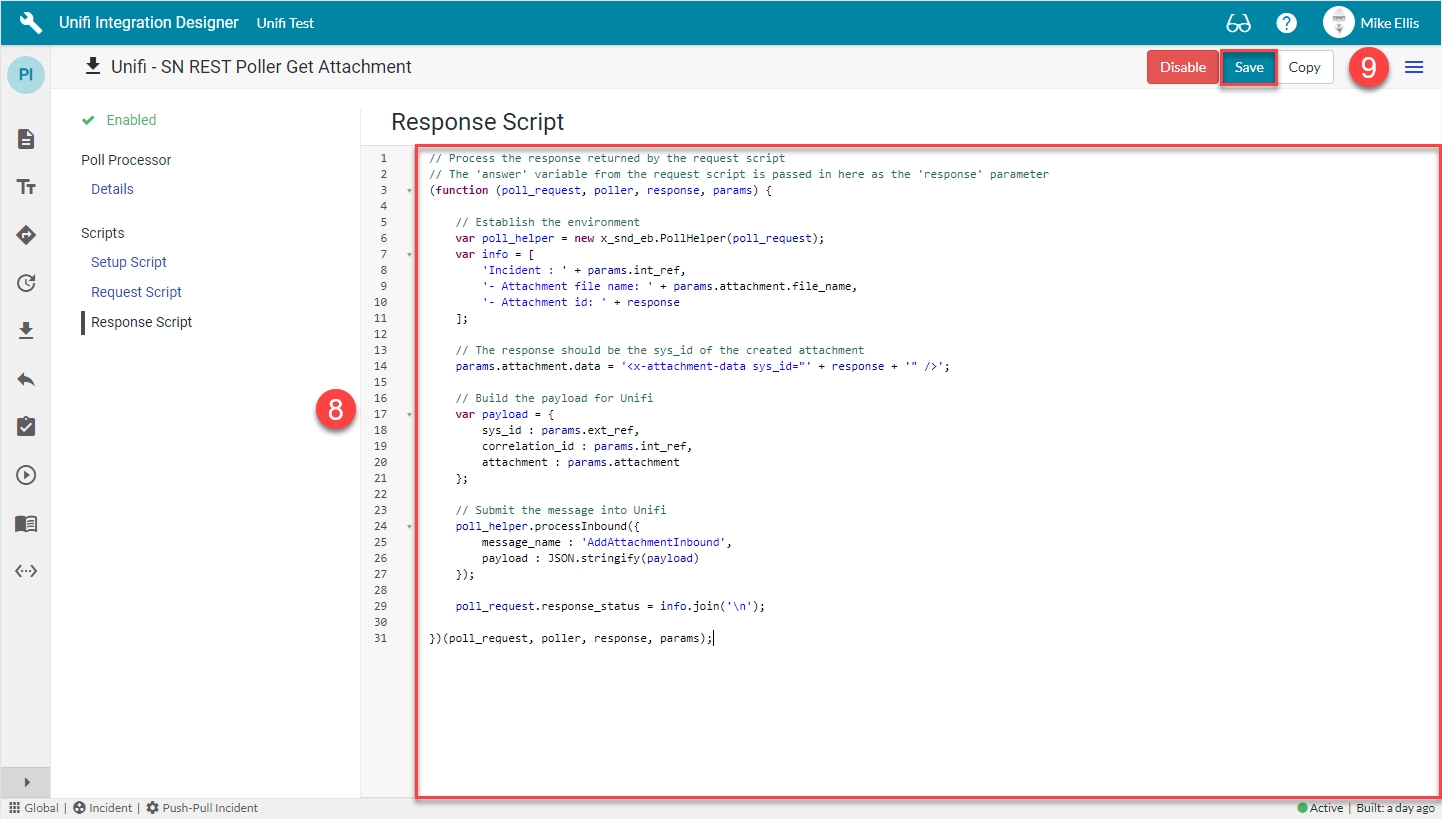1442x819 pixels.
Task: Open the clipboard checkmark icon in sidebar
Action: coord(26,427)
